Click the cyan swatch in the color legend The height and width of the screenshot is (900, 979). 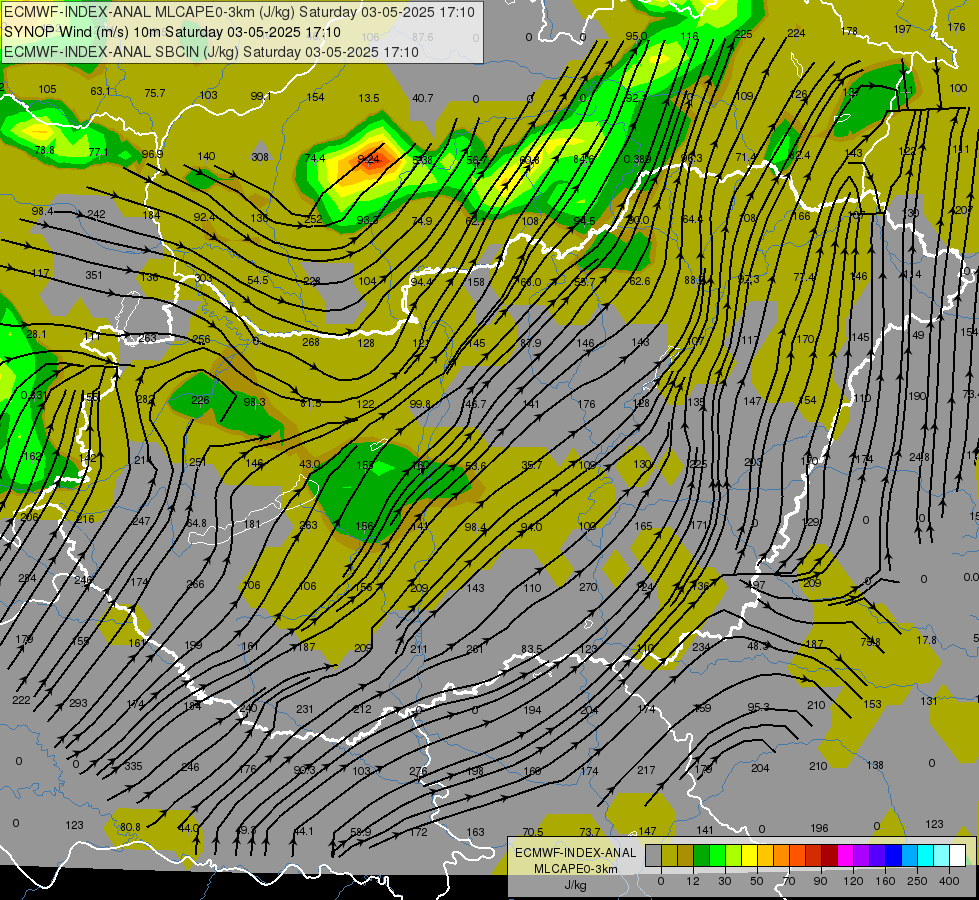pyautogui.click(x=926, y=855)
